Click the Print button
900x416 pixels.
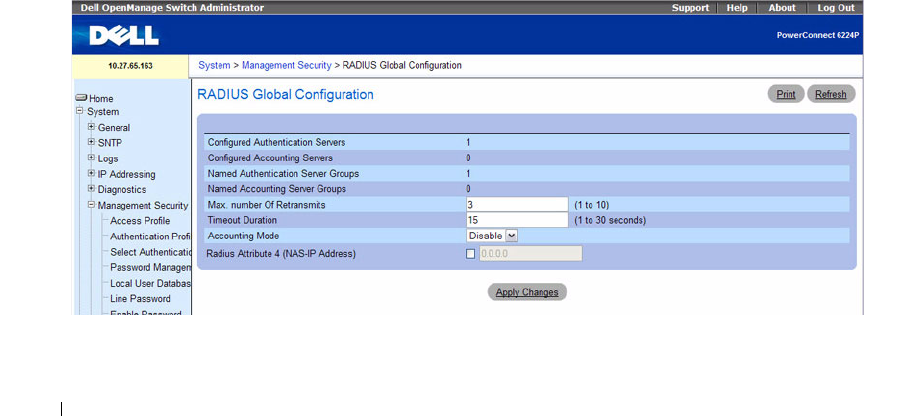tap(786, 95)
